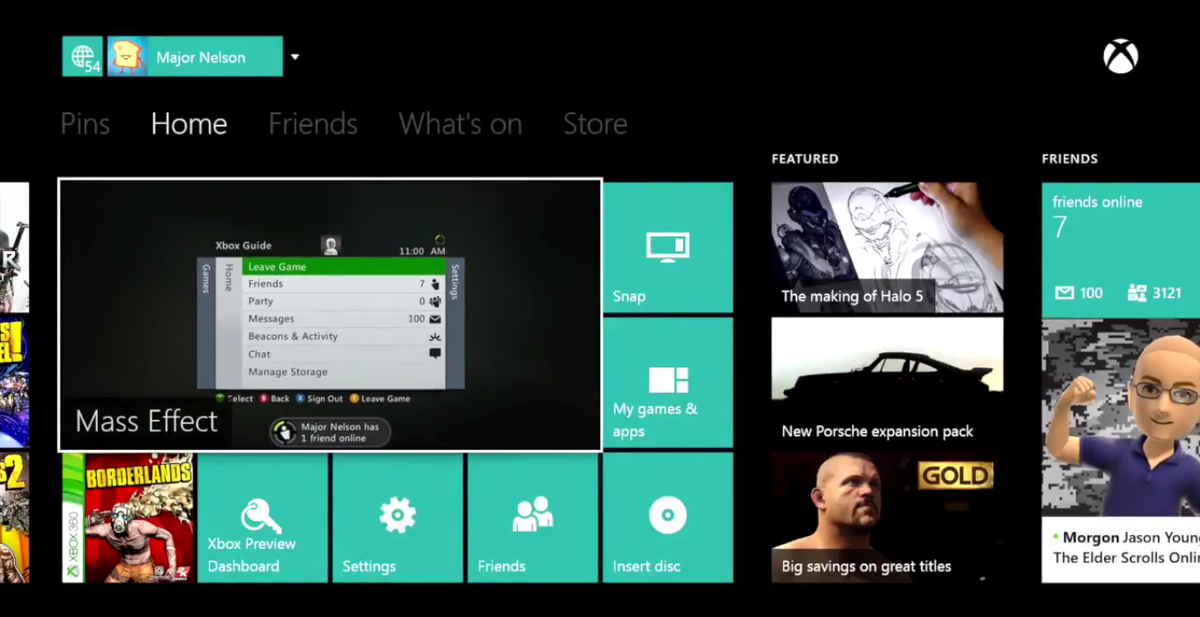Click the Xbox Guide profile picture icon
Screen dimensions: 1200x617
pyautogui.click(x=331, y=245)
